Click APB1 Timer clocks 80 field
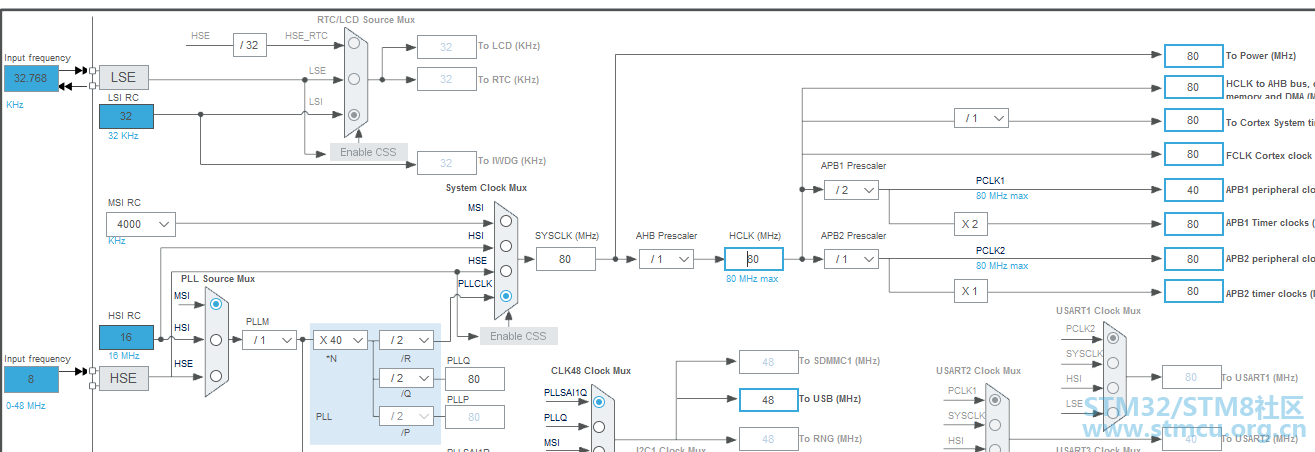The image size is (1315, 452). click(x=1193, y=224)
